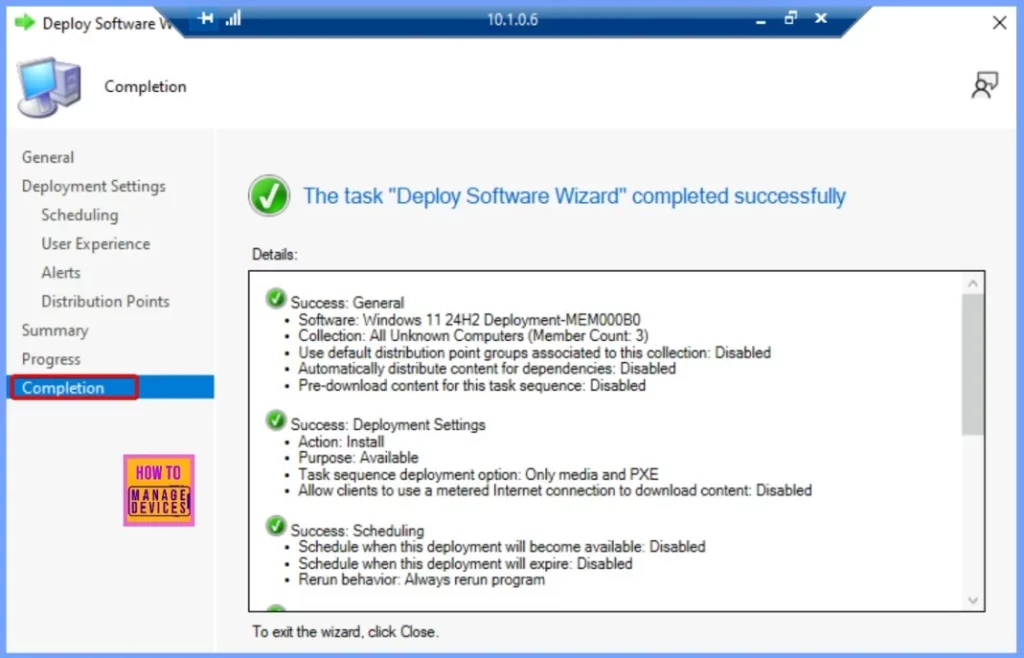Select the Deployment Settings wizard step
Screen dimensions: 1024x658
(x=93, y=186)
